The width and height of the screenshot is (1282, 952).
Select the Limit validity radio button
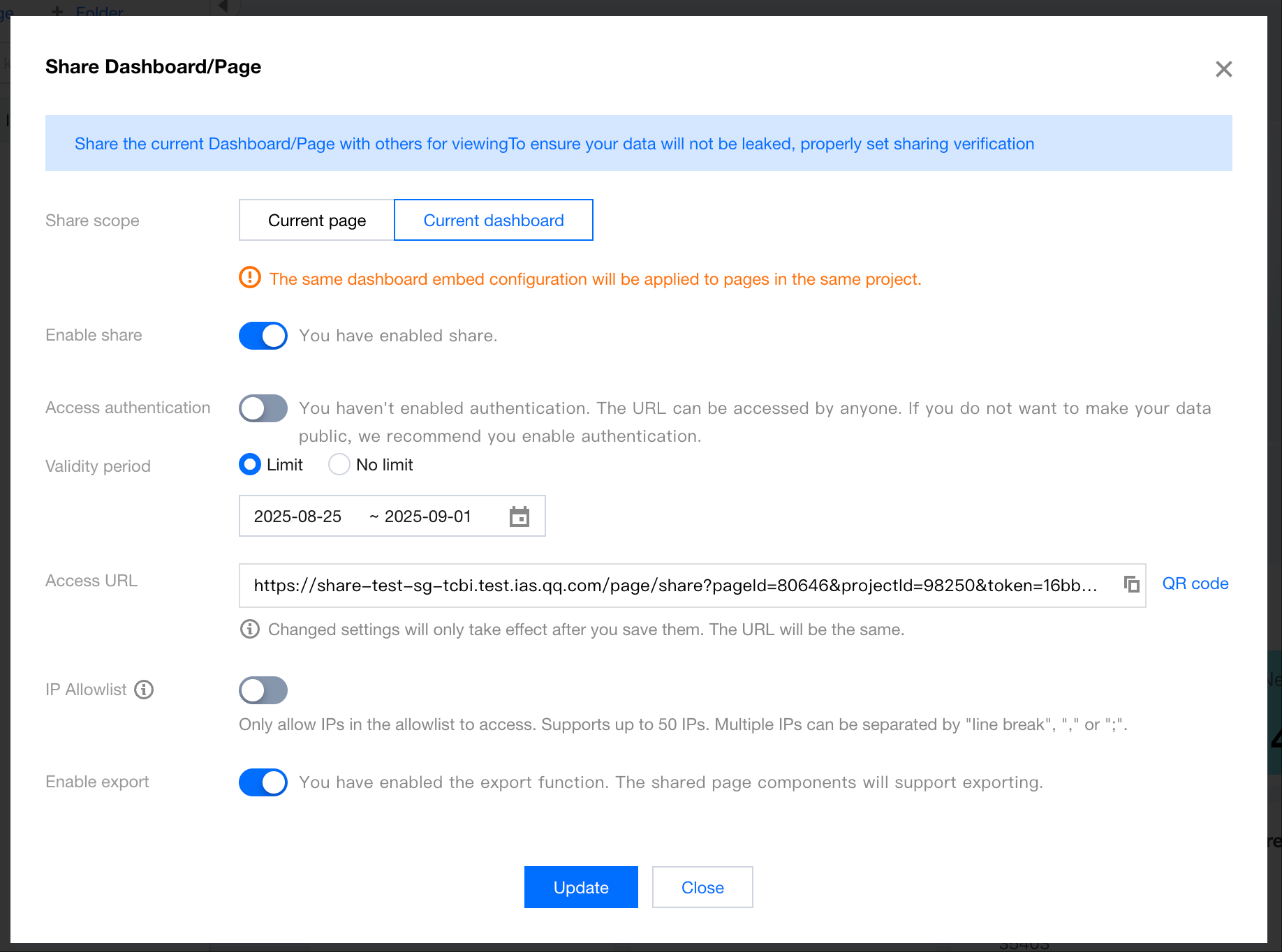pyautogui.click(x=250, y=465)
